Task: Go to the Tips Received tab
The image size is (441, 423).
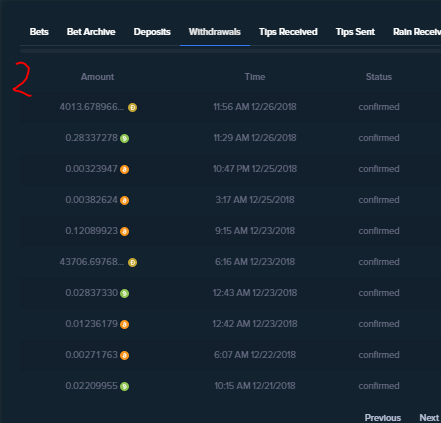Action: 288,32
